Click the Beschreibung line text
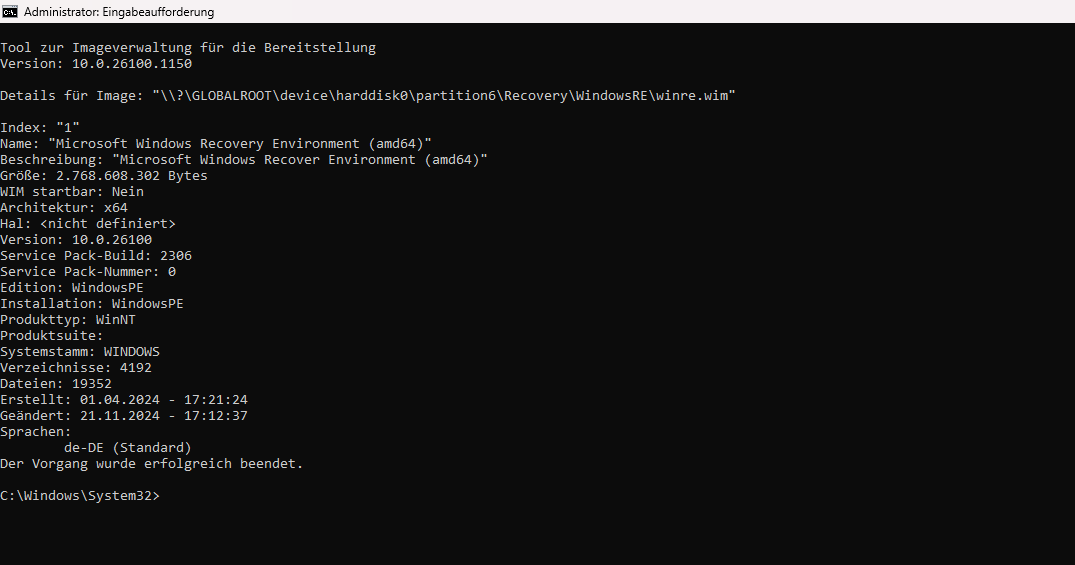Screen dimensions: 1075x565 (244, 159)
